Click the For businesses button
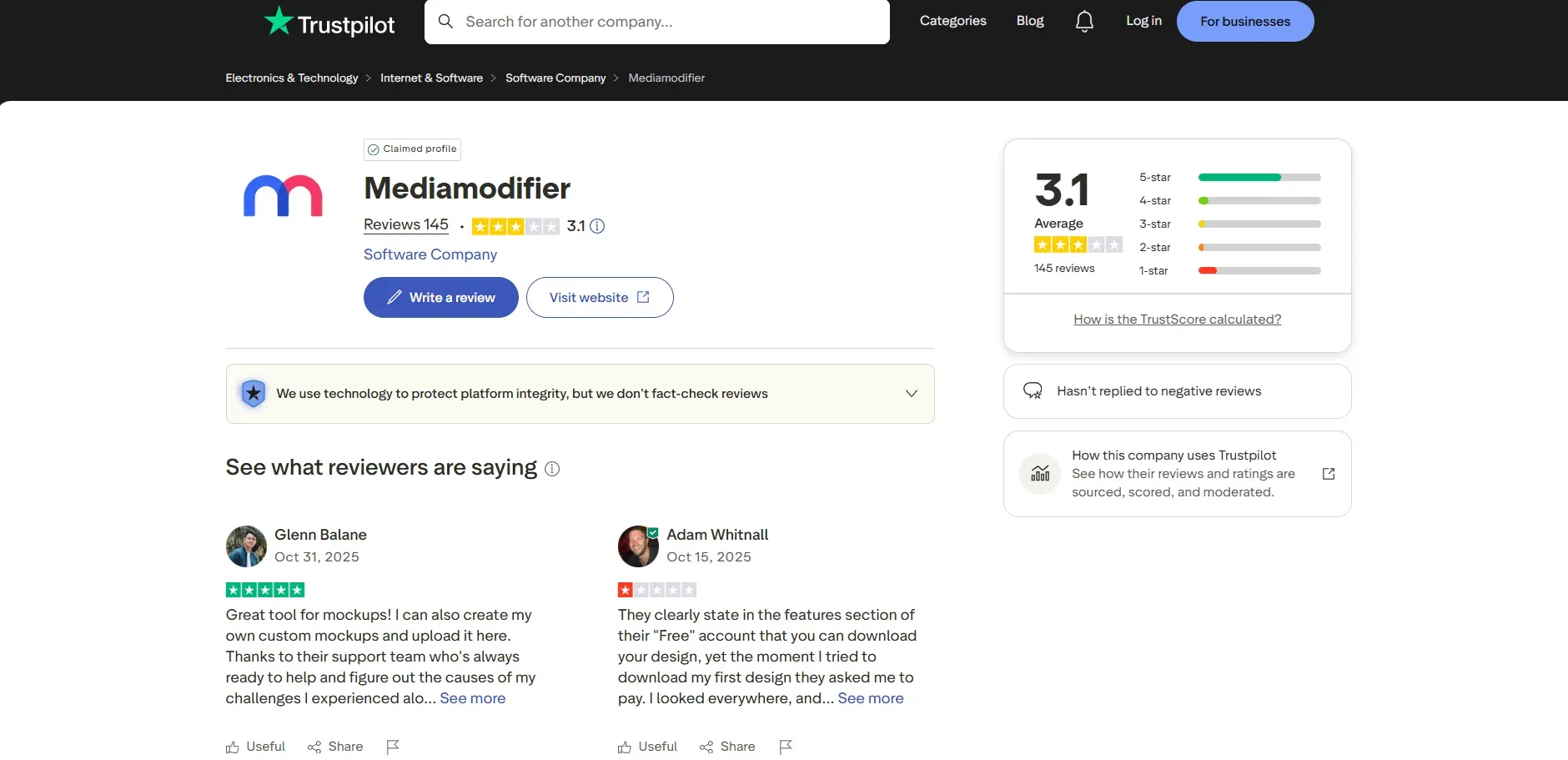1568x760 pixels. point(1244,21)
